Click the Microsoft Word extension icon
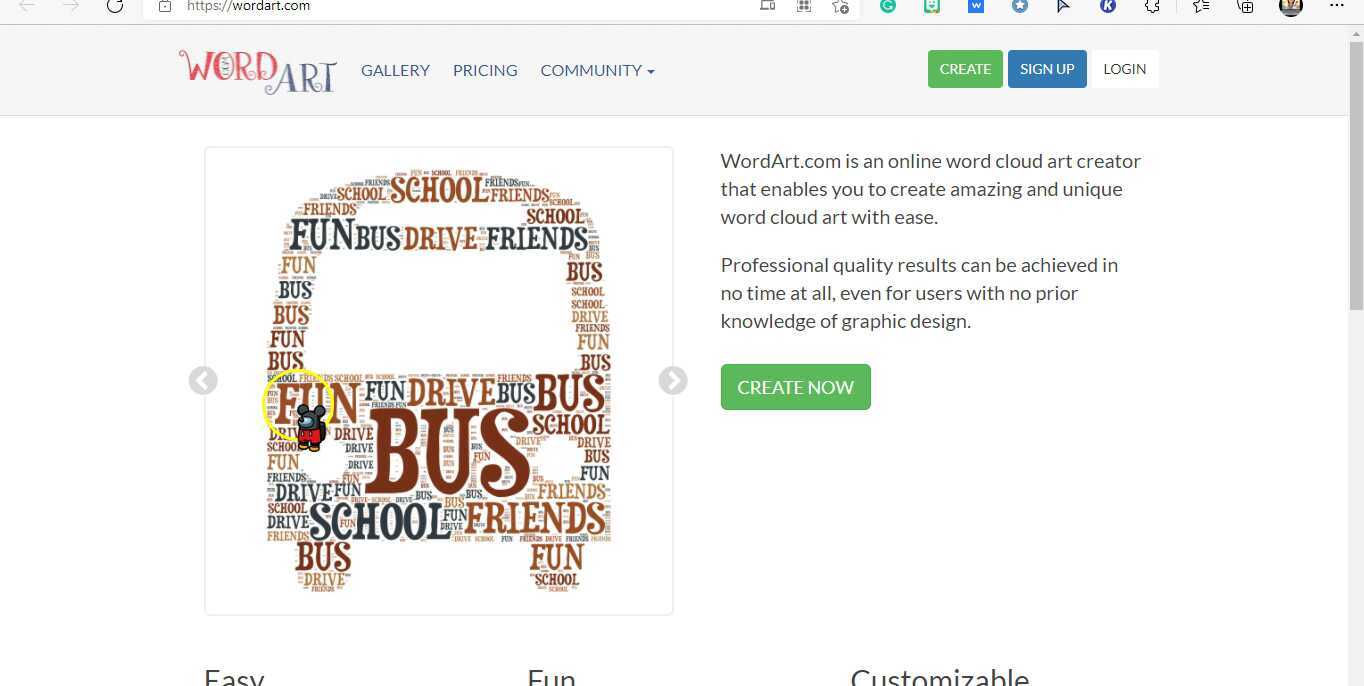This screenshot has width=1364, height=686. [975, 6]
